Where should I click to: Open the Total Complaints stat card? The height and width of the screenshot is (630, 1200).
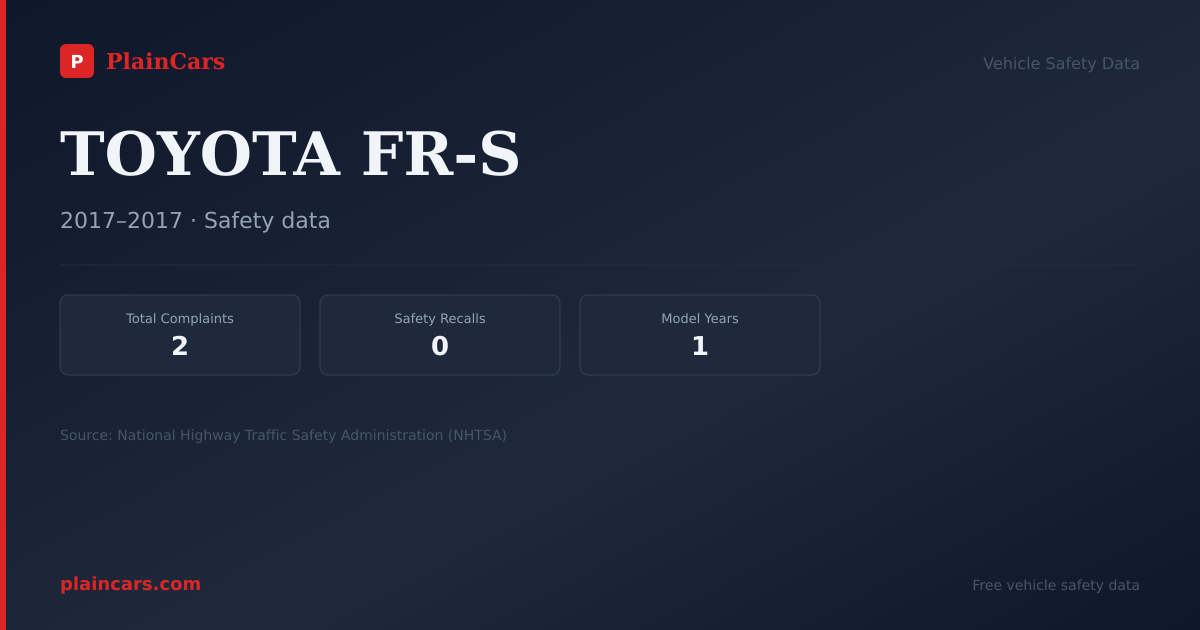[x=180, y=335]
